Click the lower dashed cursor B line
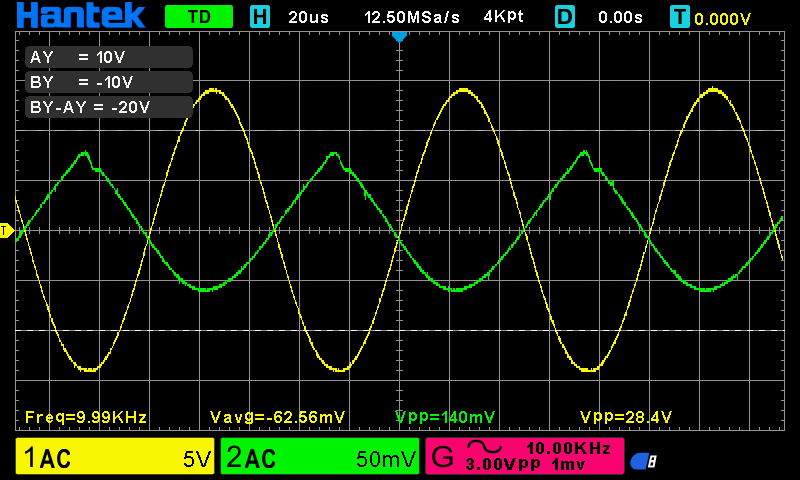The width and height of the screenshot is (800, 480). coord(399,331)
